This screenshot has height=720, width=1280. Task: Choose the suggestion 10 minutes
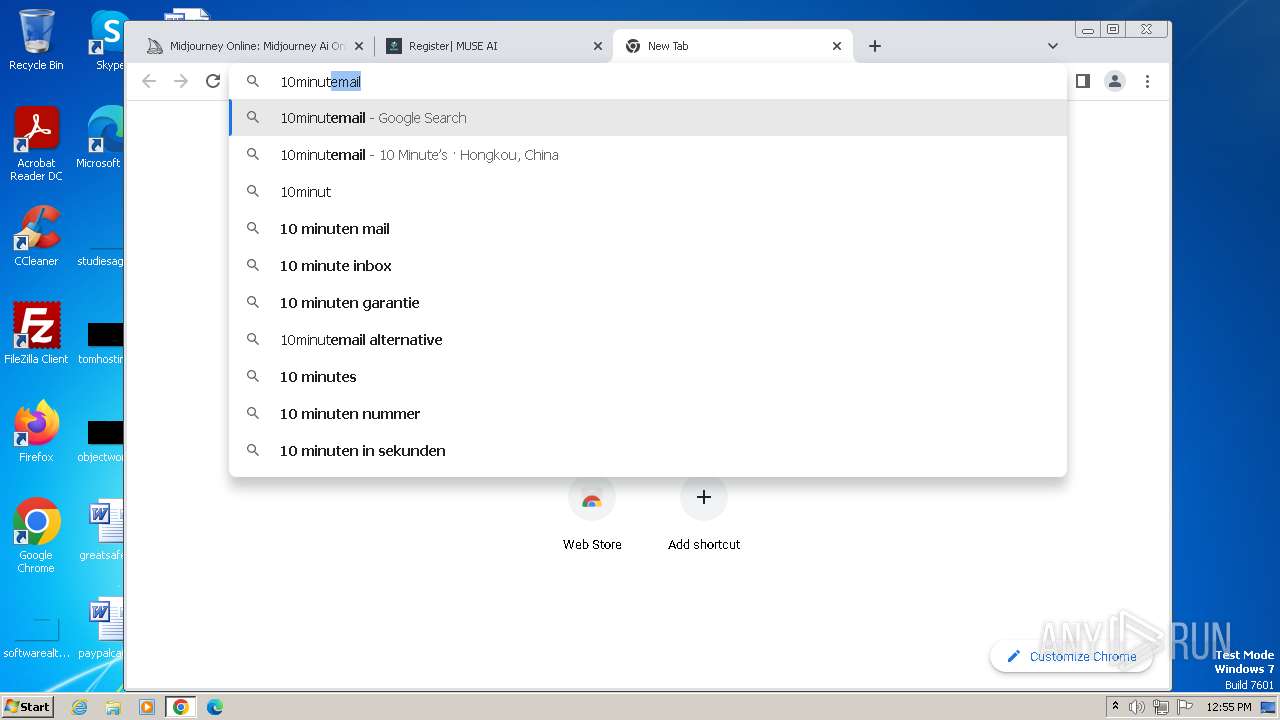[648, 377]
